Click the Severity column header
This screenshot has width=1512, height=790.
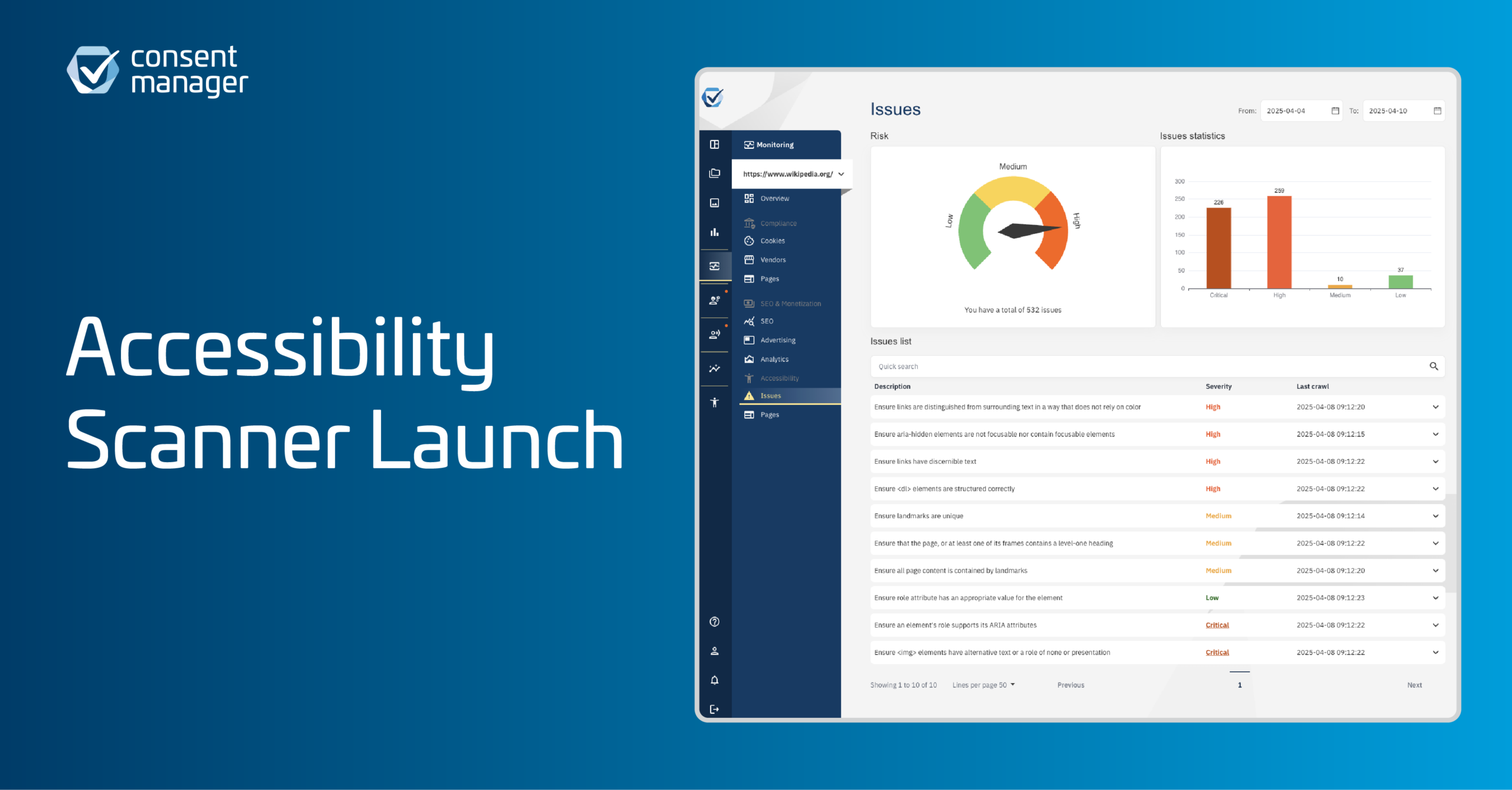pyautogui.click(x=1218, y=386)
